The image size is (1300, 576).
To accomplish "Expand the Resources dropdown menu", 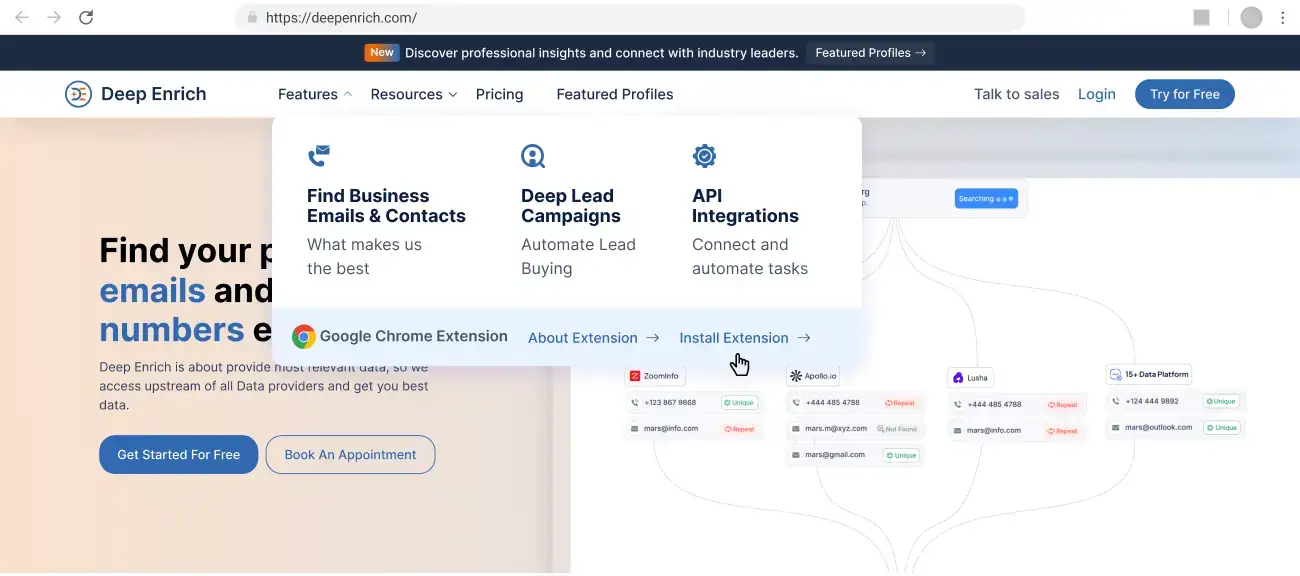I will (x=413, y=94).
